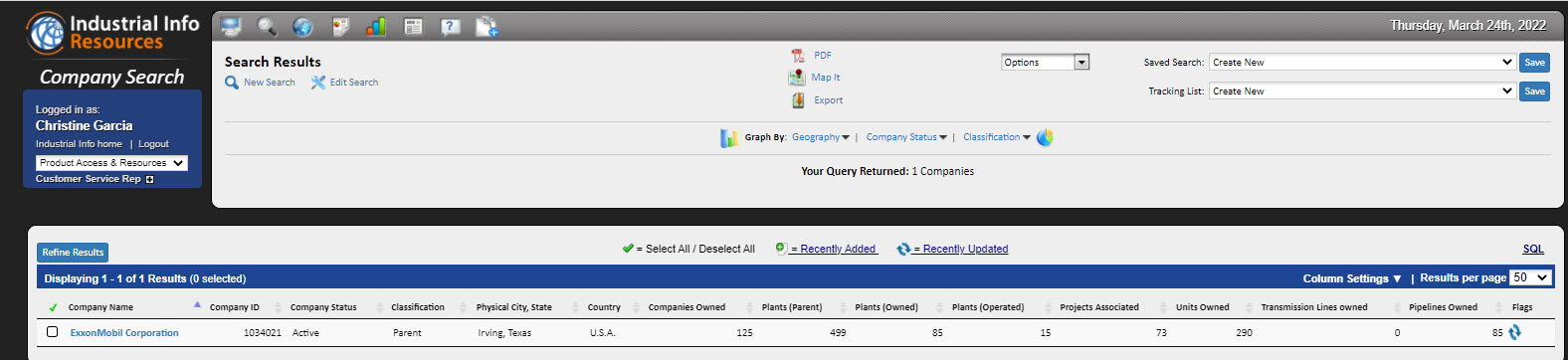
Task: Click the Recently Added legend icon
Action: coord(781,249)
